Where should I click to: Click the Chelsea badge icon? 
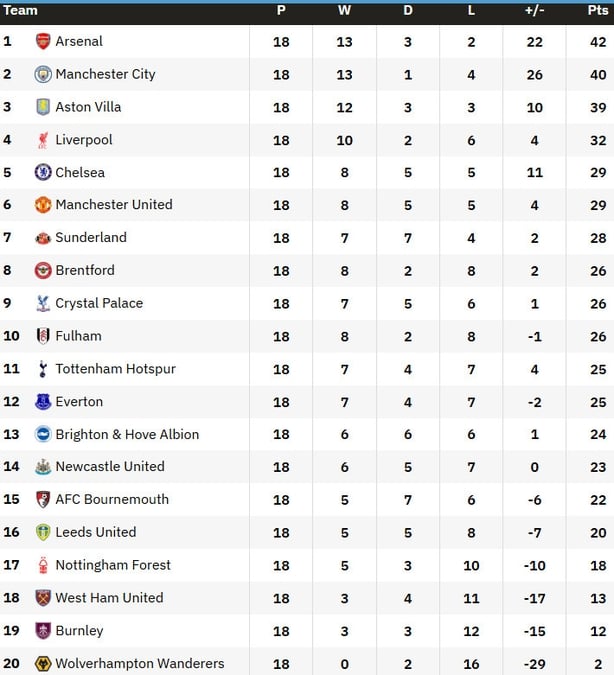(43, 172)
